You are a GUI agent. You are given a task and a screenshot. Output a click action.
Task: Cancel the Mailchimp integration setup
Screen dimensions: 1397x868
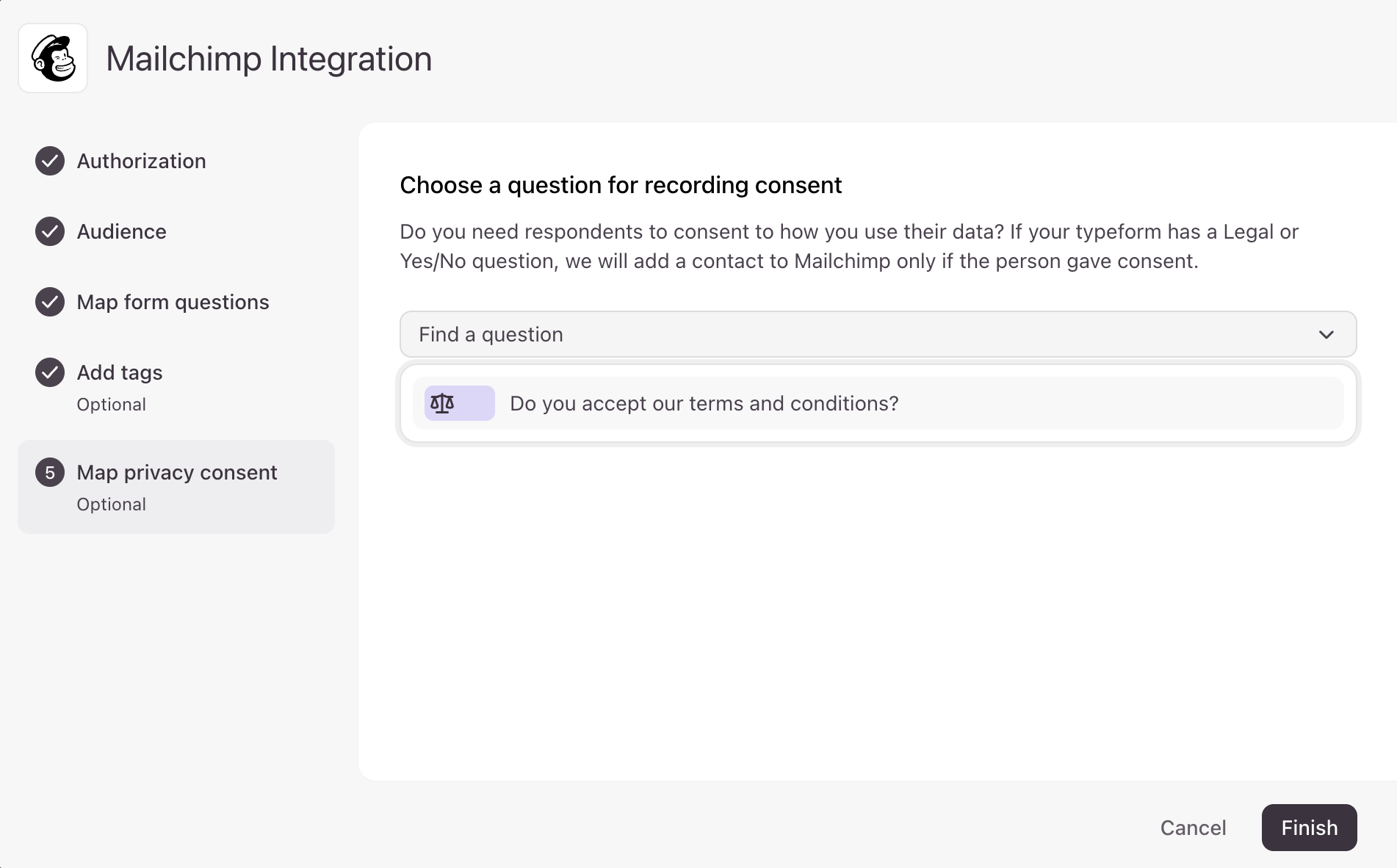(1193, 828)
